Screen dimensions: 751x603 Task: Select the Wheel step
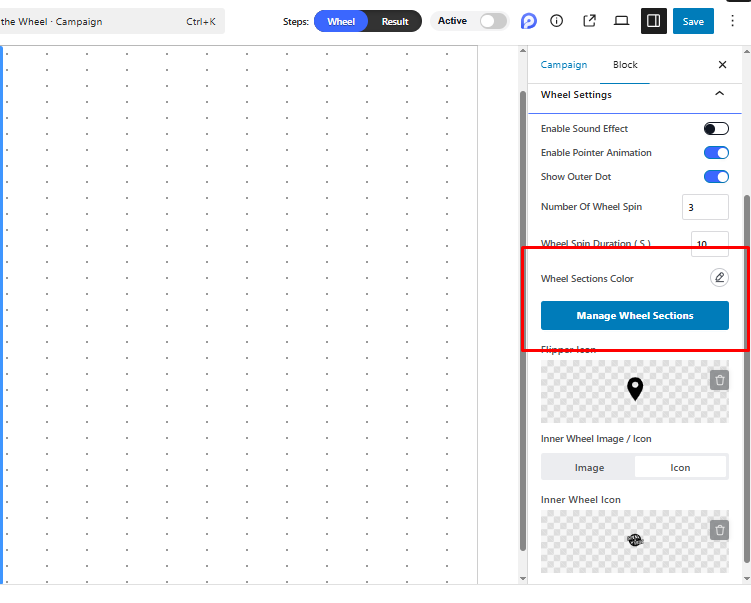click(x=341, y=22)
